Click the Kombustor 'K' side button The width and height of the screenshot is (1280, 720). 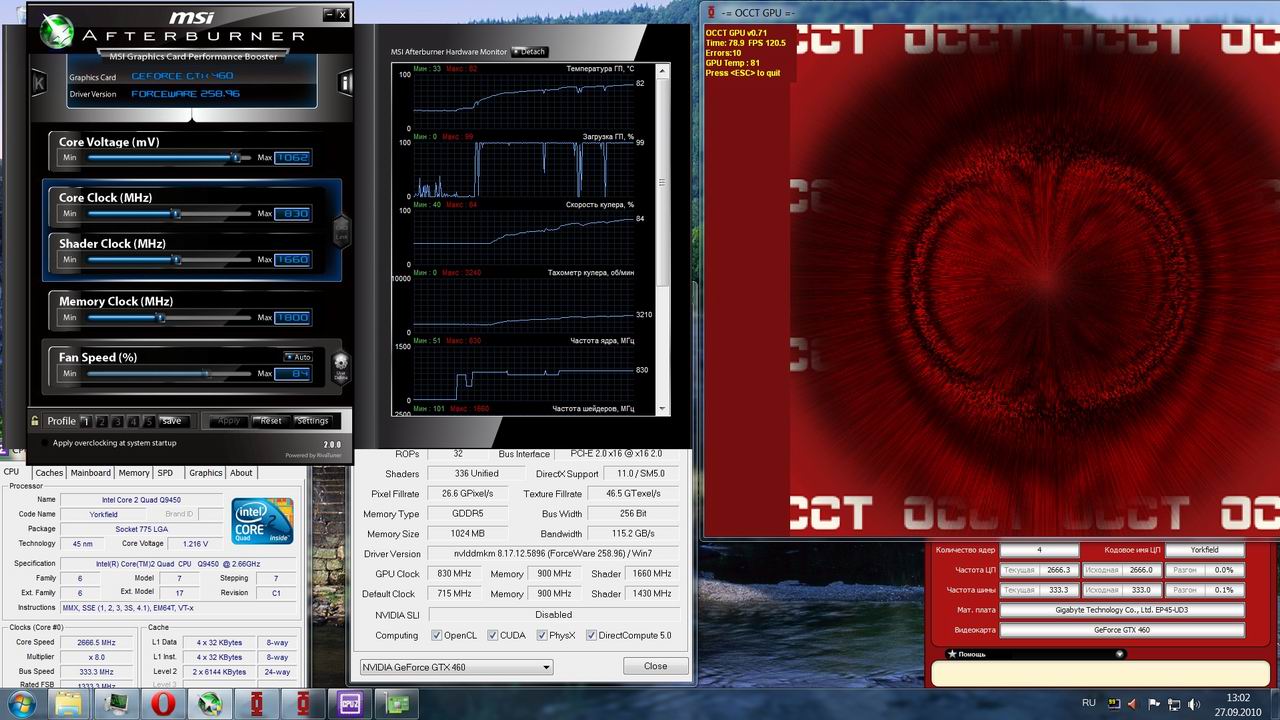pyautogui.click(x=38, y=83)
